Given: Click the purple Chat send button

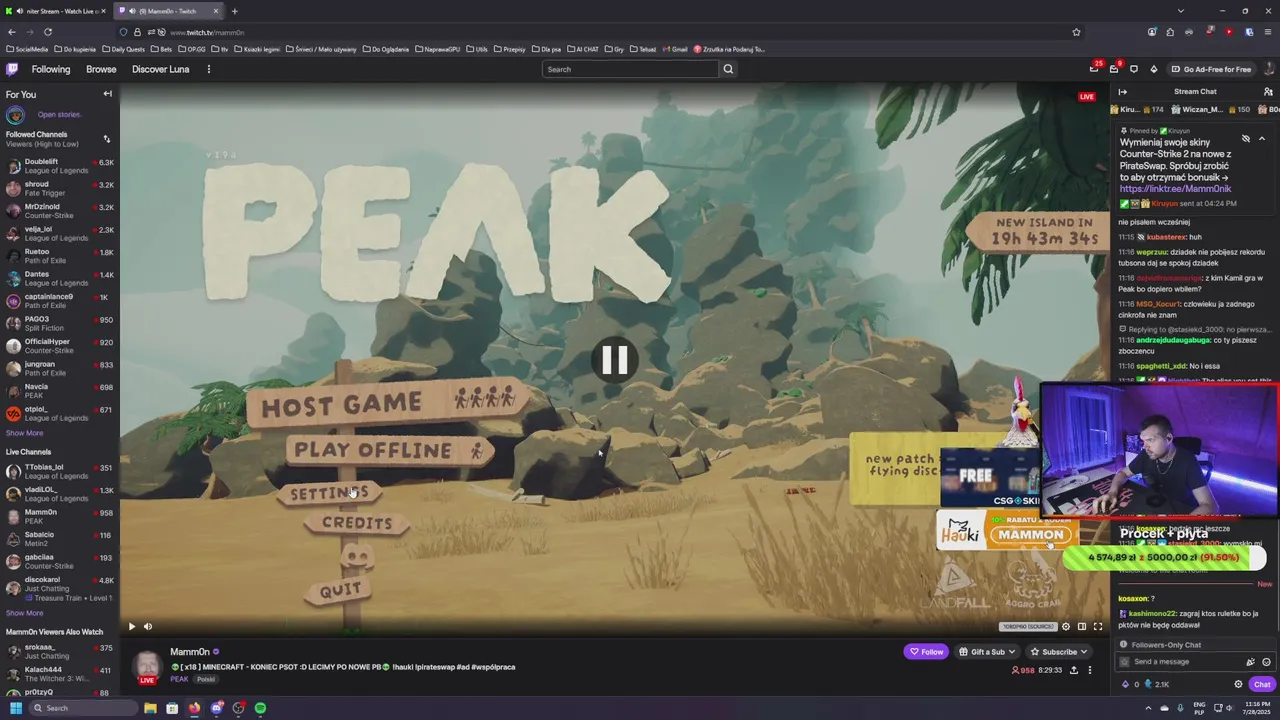Looking at the screenshot, I should (1262, 684).
